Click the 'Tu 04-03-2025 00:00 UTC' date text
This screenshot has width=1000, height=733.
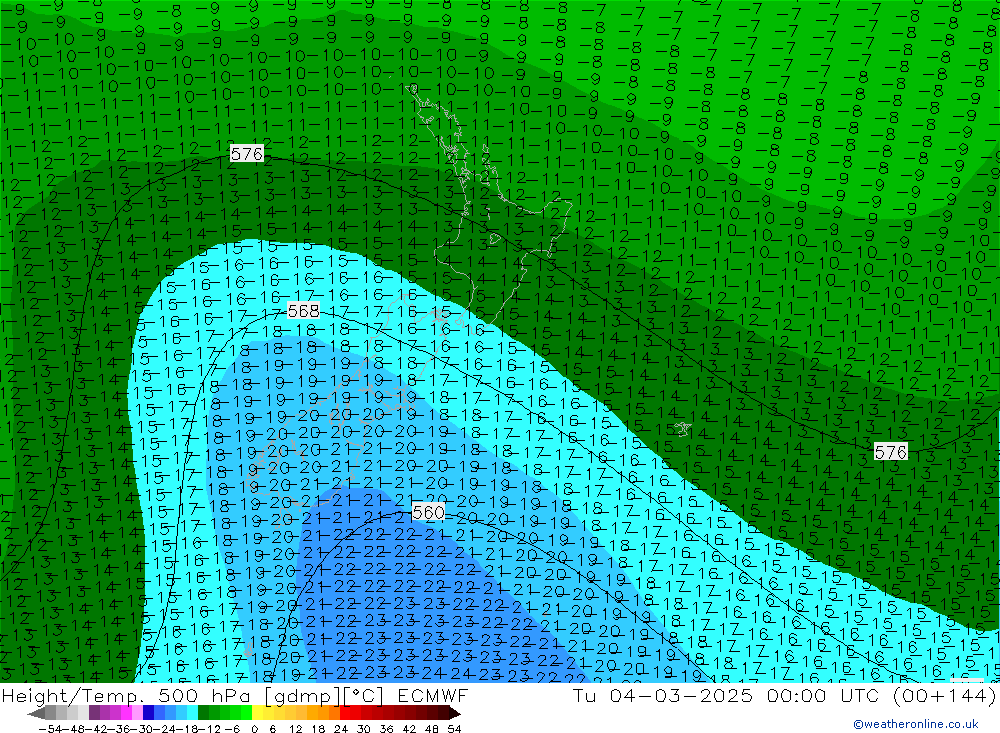726,695
